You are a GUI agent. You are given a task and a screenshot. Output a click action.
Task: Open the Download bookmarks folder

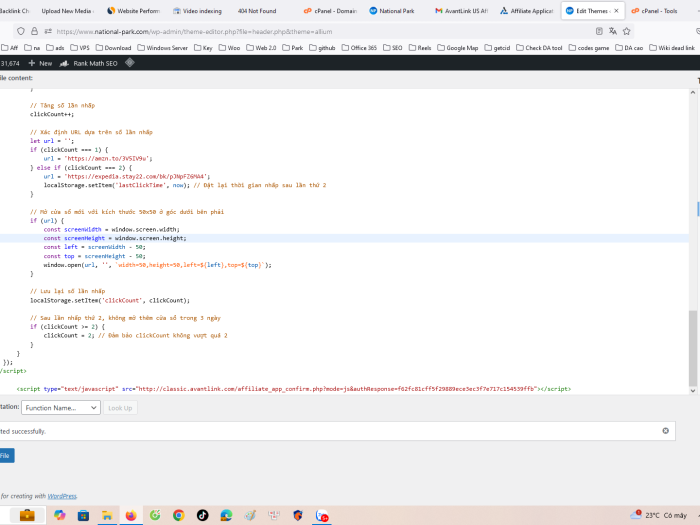coord(113,48)
